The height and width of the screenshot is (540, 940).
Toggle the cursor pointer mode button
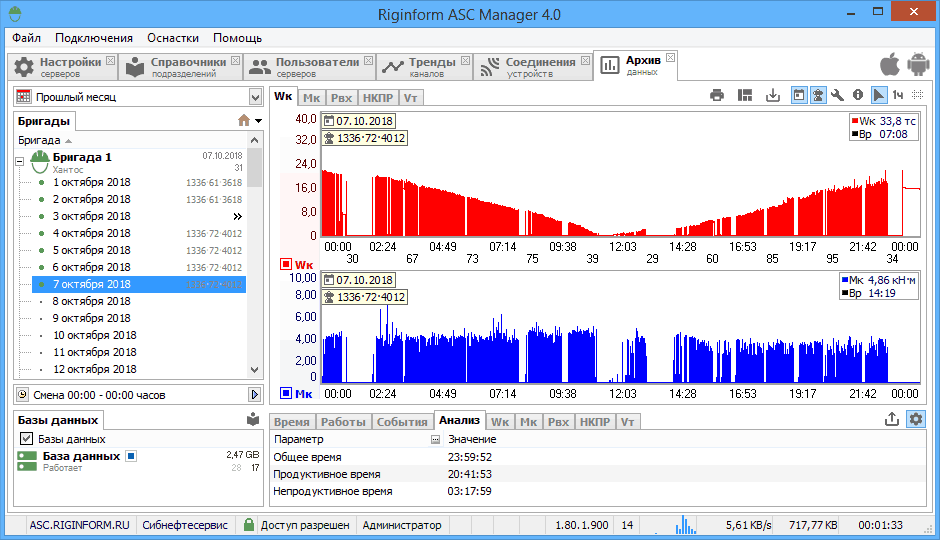(878, 95)
